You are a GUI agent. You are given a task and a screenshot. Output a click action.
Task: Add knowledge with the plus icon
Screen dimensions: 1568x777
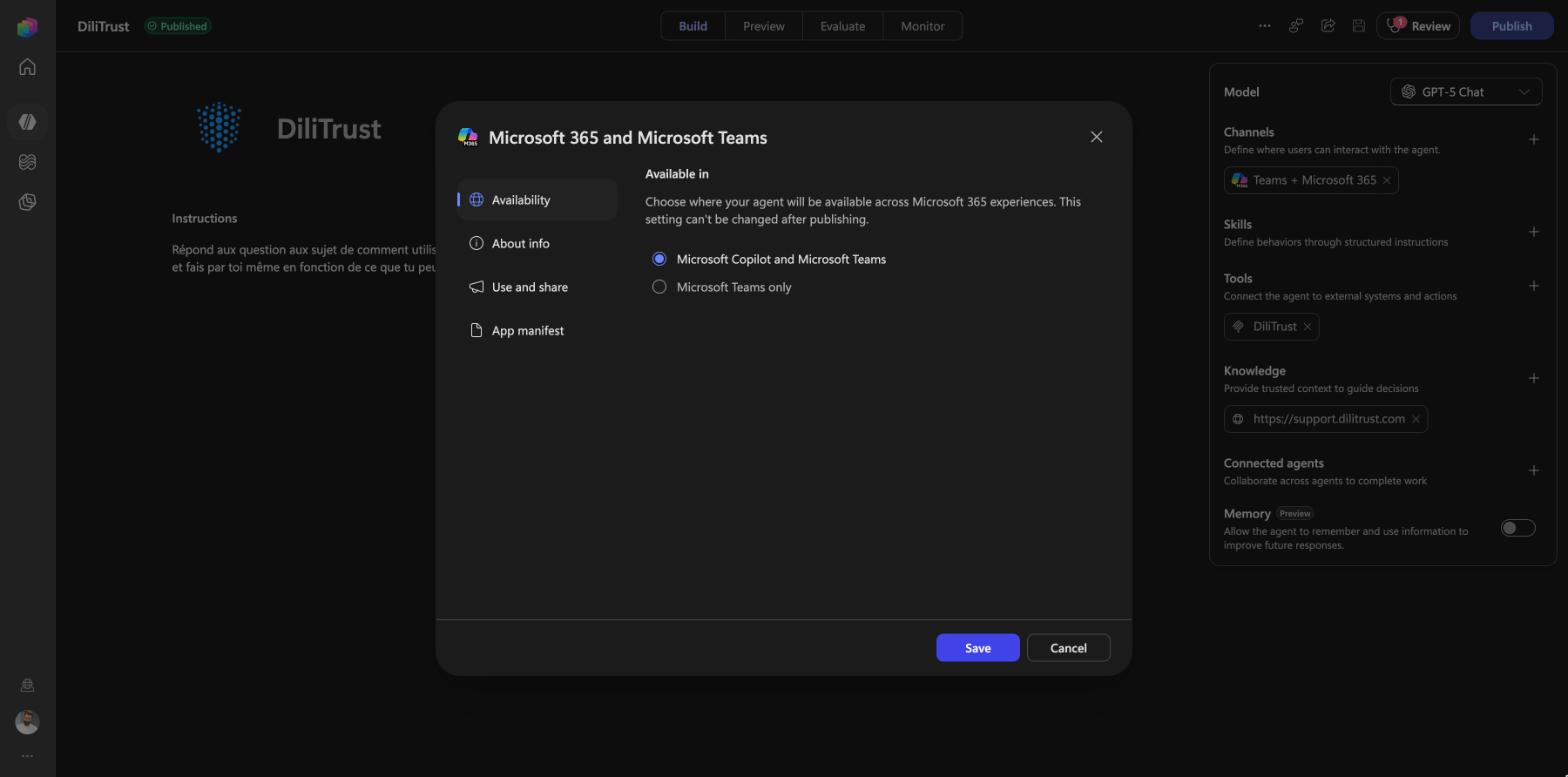tap(1533, 378)
